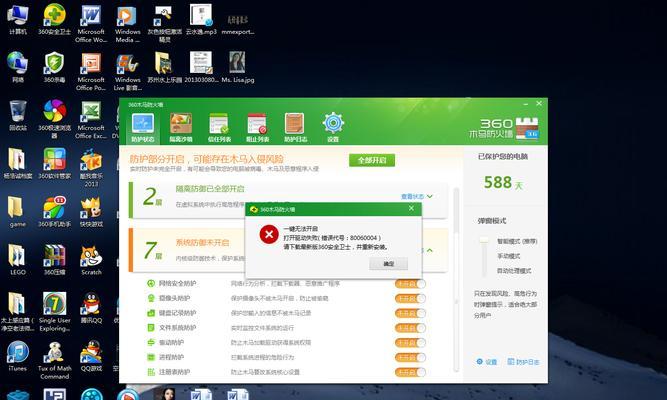
Task: Enable 驱动防护 toggle
Action: pos(410,343)
